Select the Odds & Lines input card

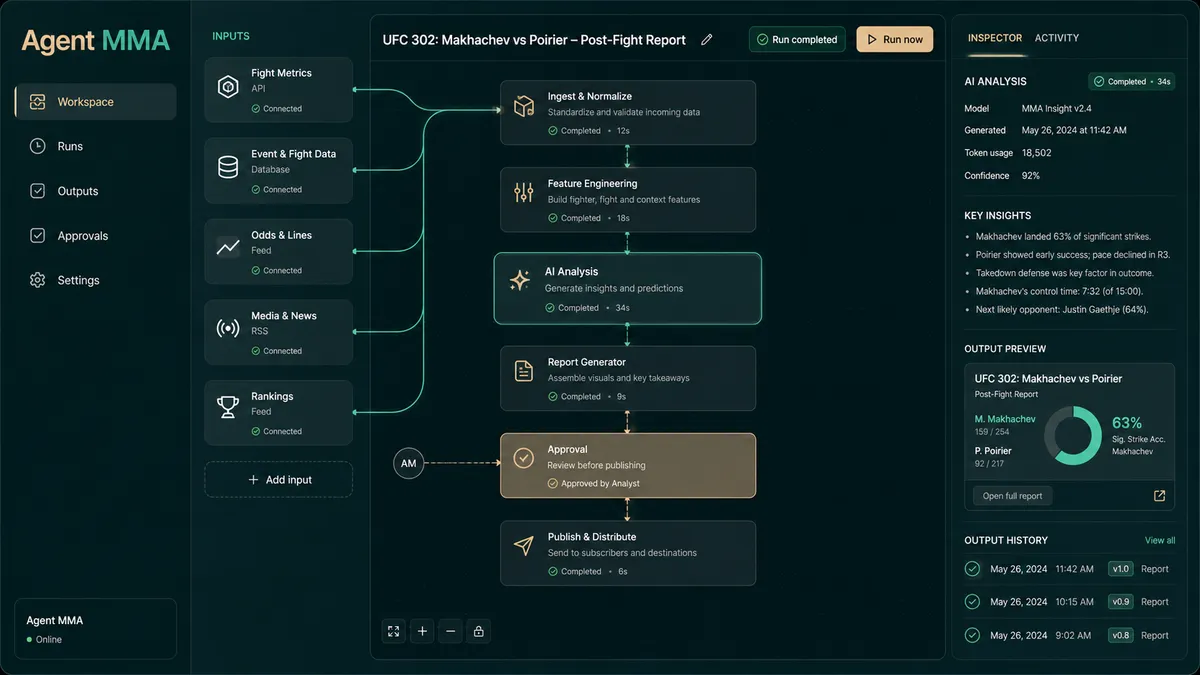(279, 252)
